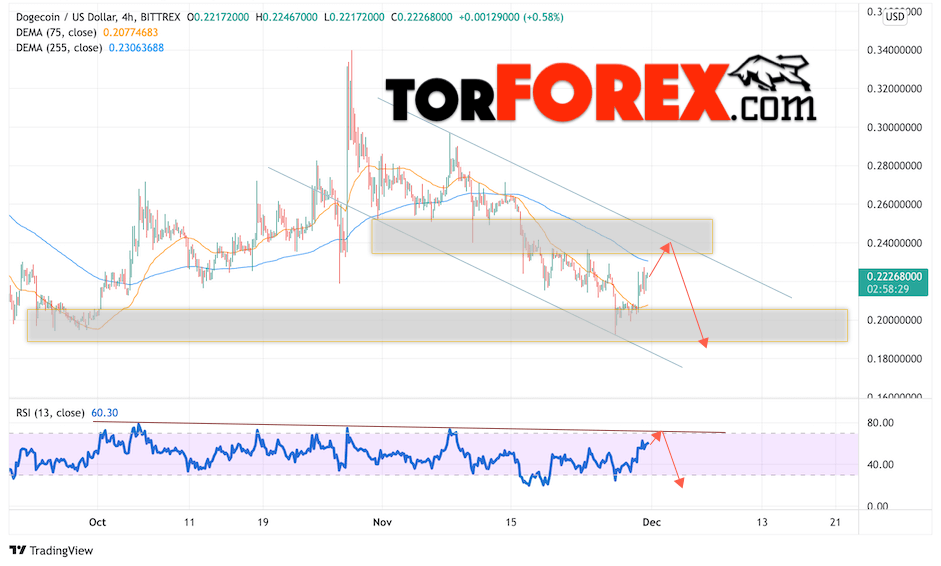Viewport: 941px width, 566px height.
Task: Click the close price C0.22268000 value
Action: (x=421, y=17)
